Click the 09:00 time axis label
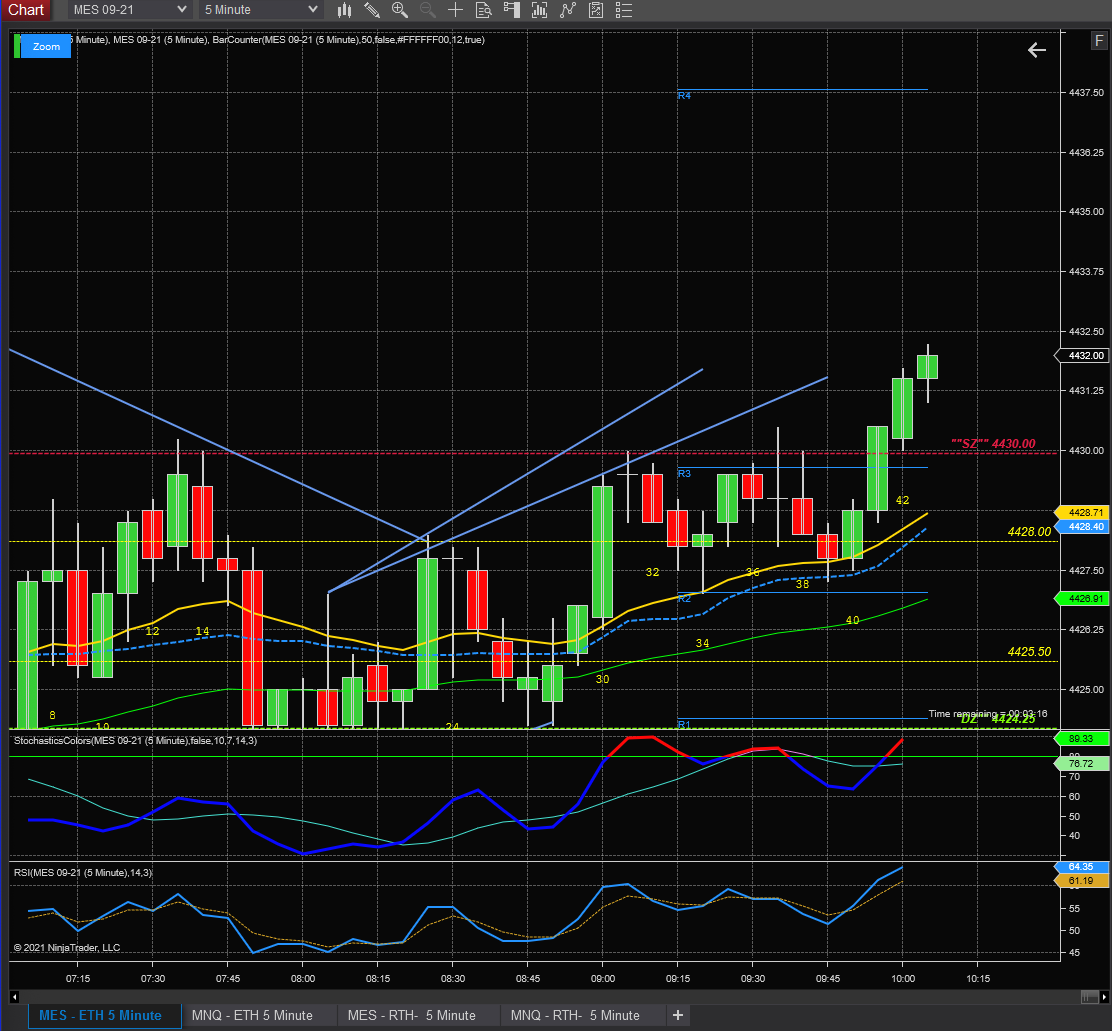Image resolution: width=1112 pixels, height=1031 pixels. 602,979
